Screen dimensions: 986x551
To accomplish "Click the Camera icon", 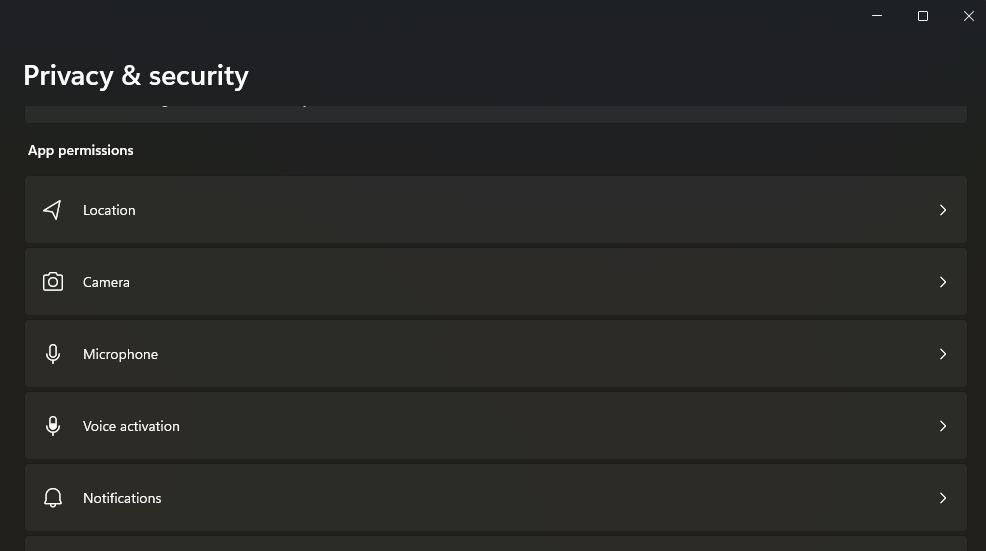I will [53, 282].
